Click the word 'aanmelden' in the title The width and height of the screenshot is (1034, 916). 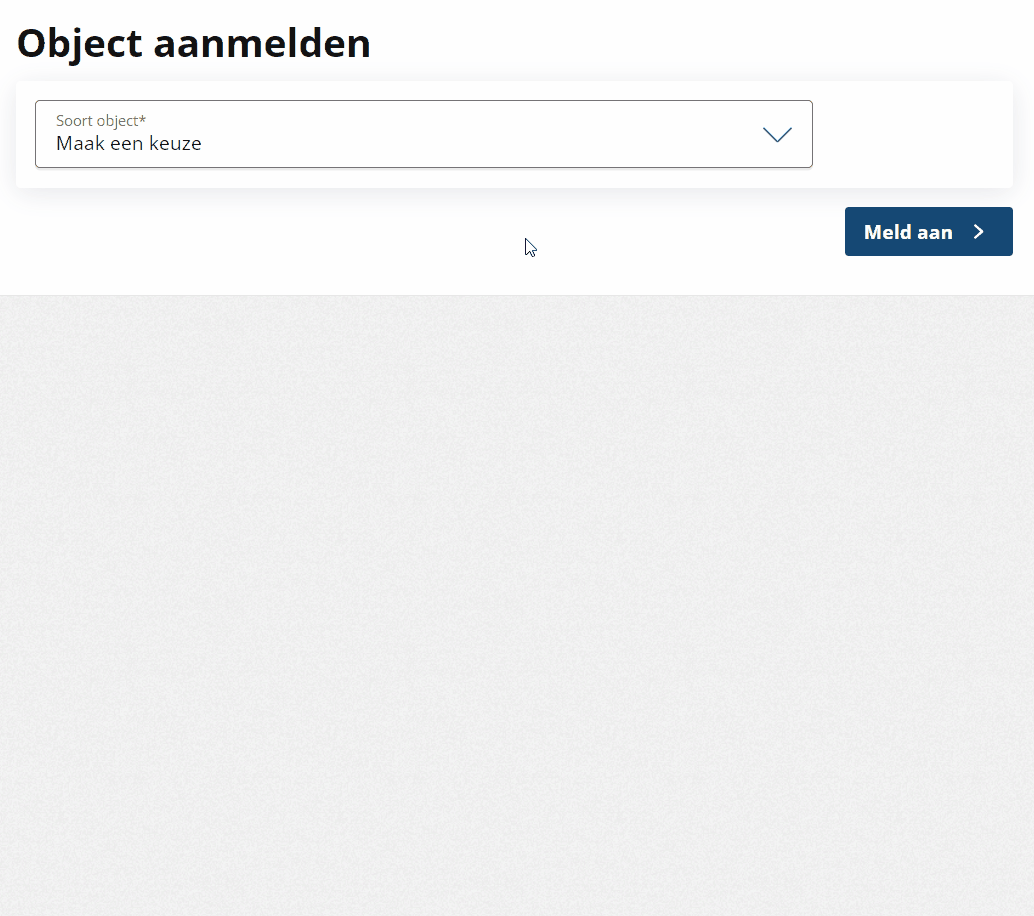262,44
